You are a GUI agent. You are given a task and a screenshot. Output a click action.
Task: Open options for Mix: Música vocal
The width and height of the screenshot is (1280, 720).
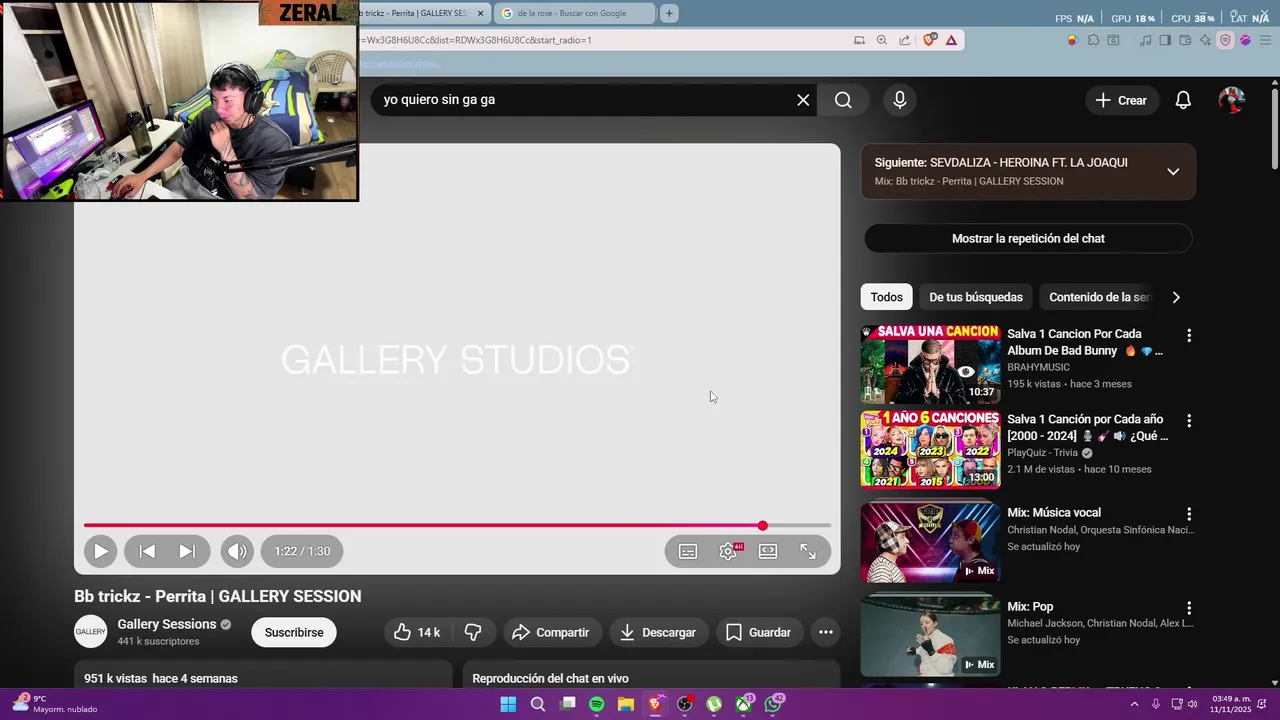click(x=1189, y=514)
